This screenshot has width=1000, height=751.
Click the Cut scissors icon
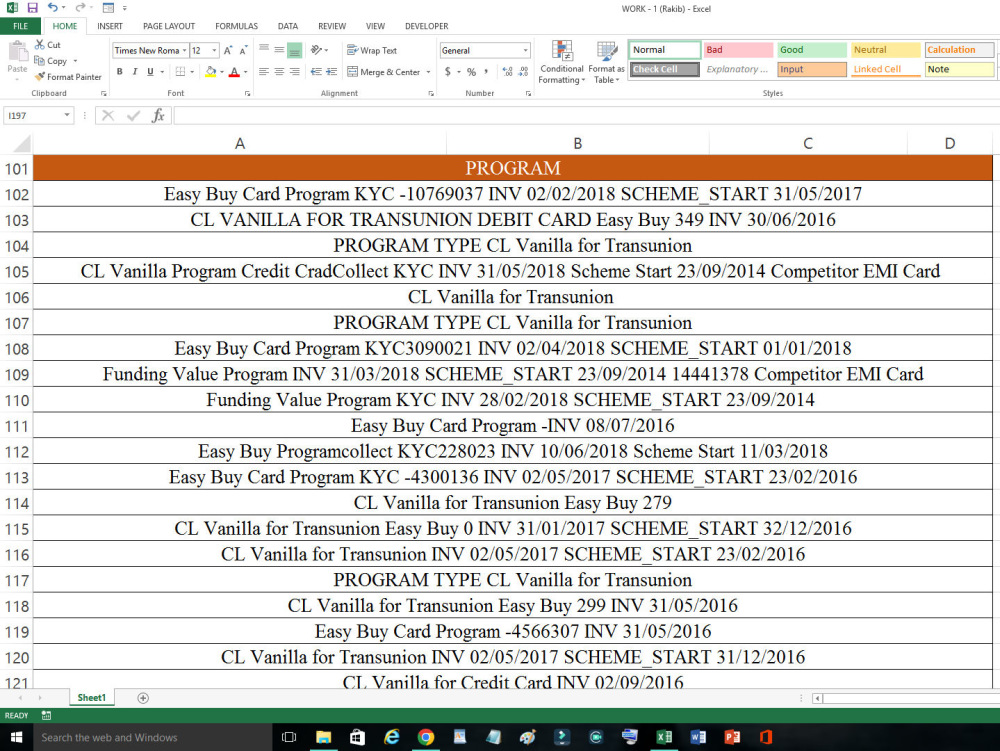point(40,45)
